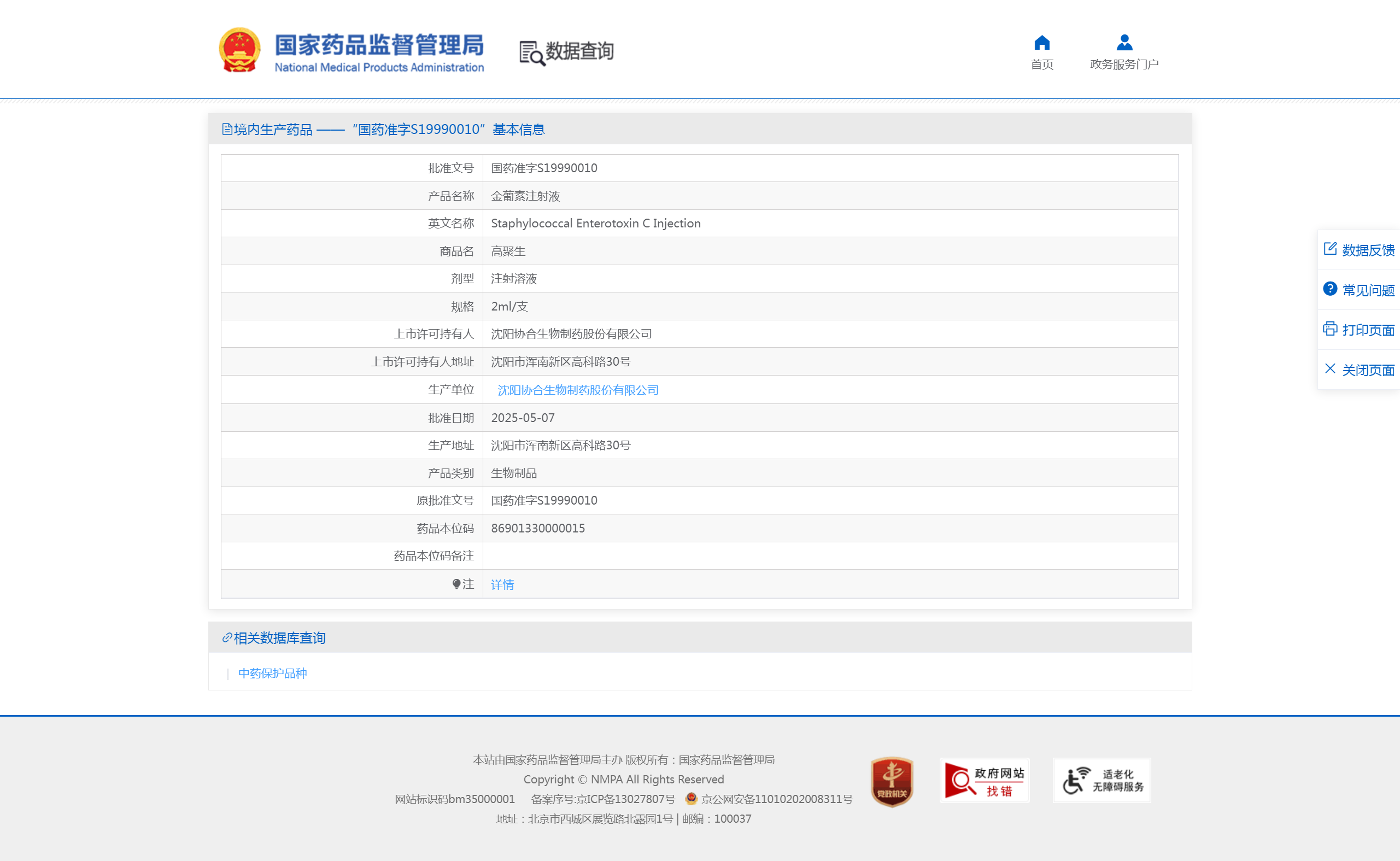Click the 京ICP备13027807号 filing number
The width and height of the screenshot is (1400, 861).
(x=621, y=798)
